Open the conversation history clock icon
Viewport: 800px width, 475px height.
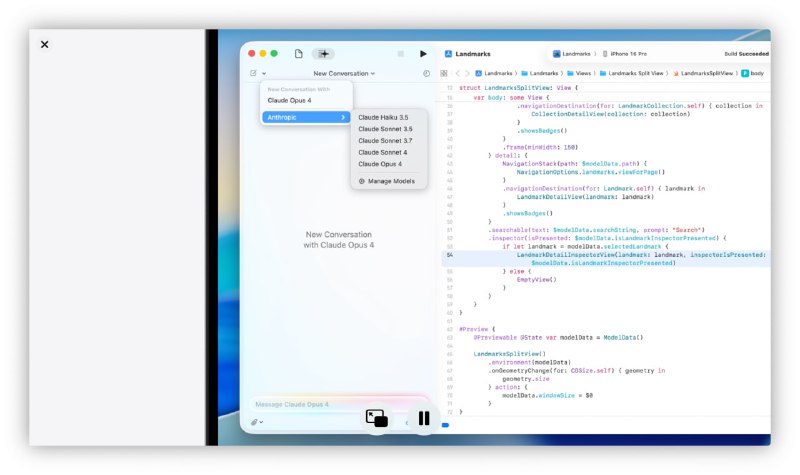point(427,73)
